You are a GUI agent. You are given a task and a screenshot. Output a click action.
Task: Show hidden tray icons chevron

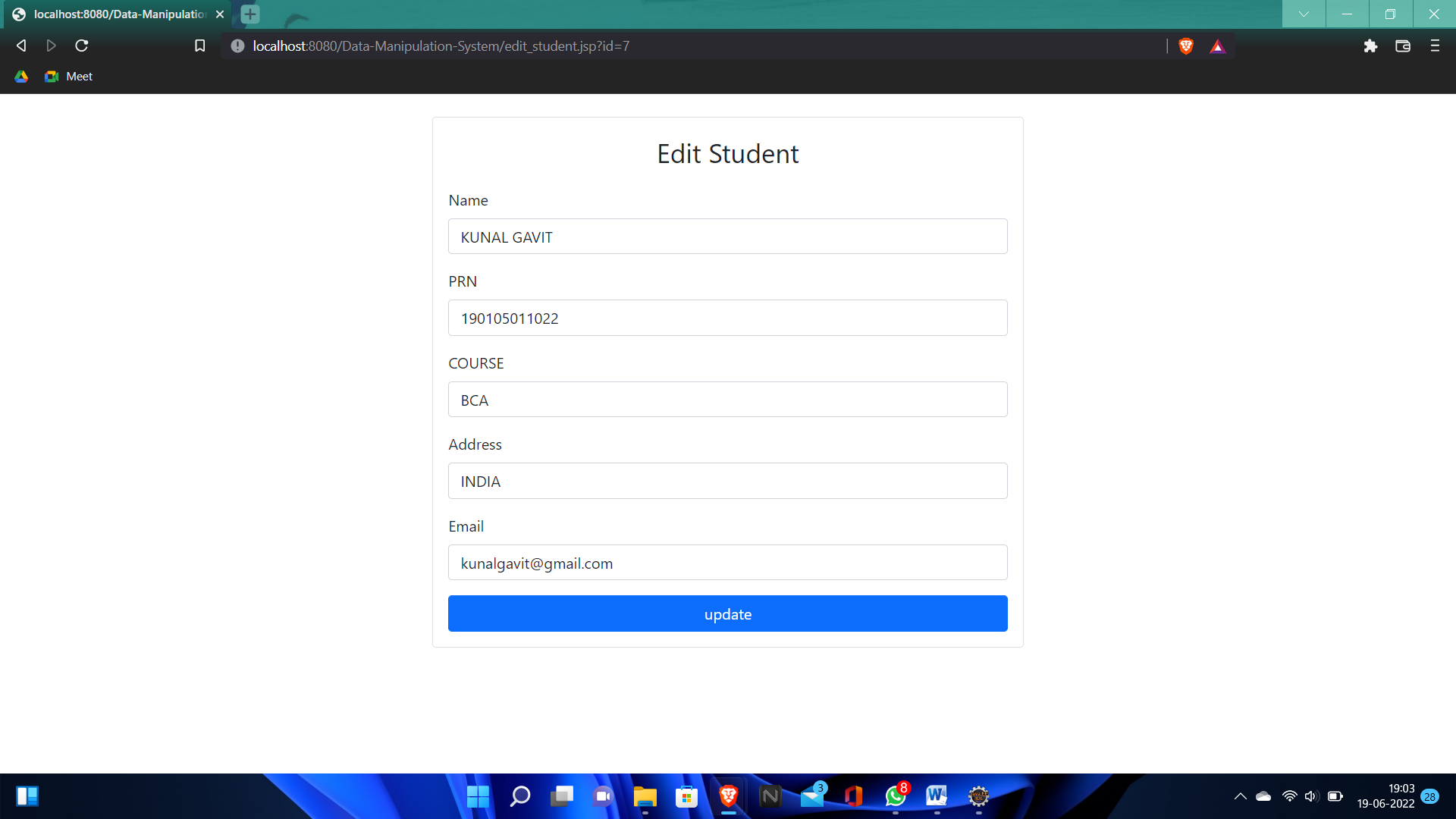click(x=1240, y=796)
